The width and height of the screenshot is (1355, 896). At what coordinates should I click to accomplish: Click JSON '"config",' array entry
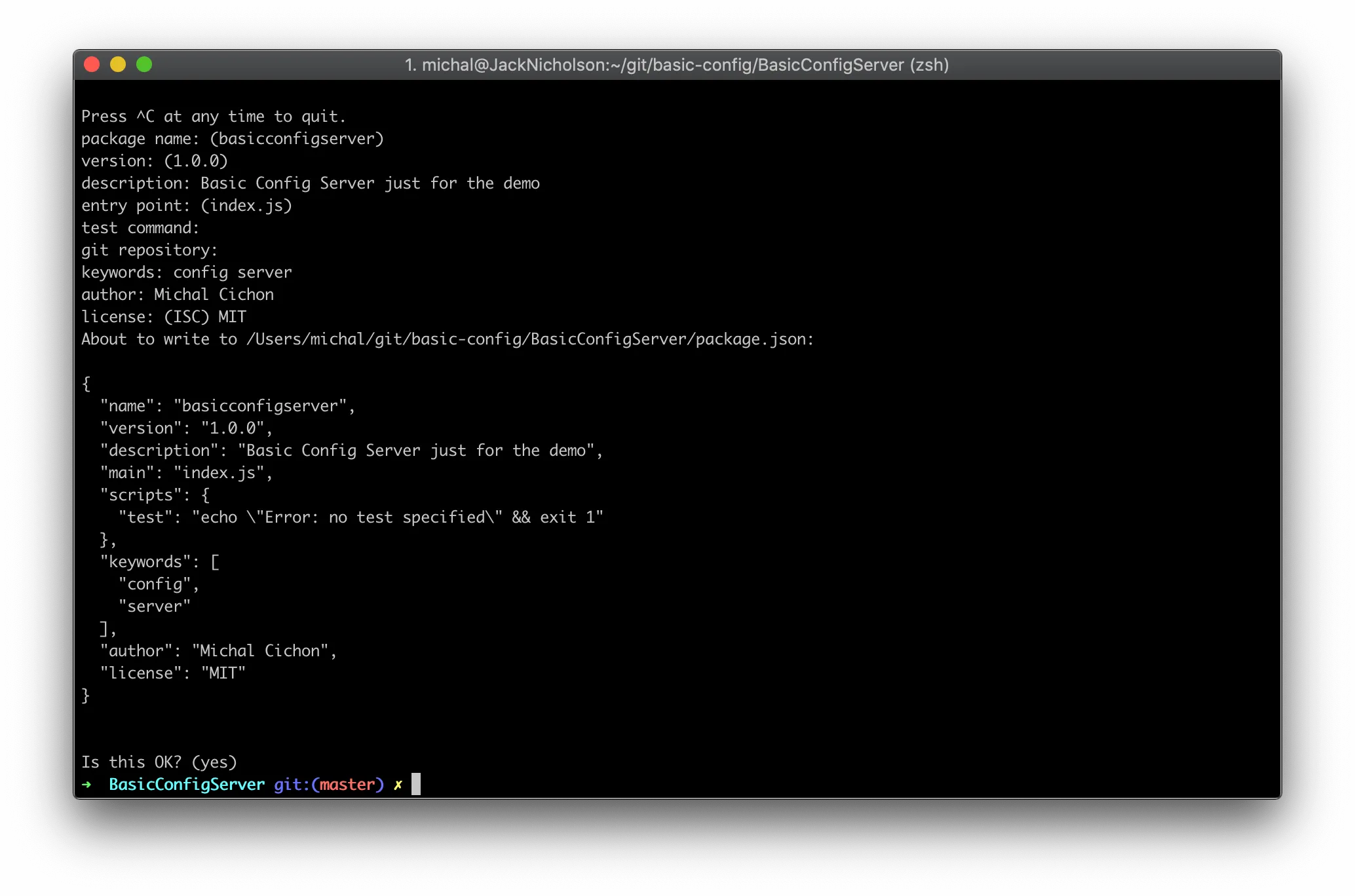click(x=159, y=584)
